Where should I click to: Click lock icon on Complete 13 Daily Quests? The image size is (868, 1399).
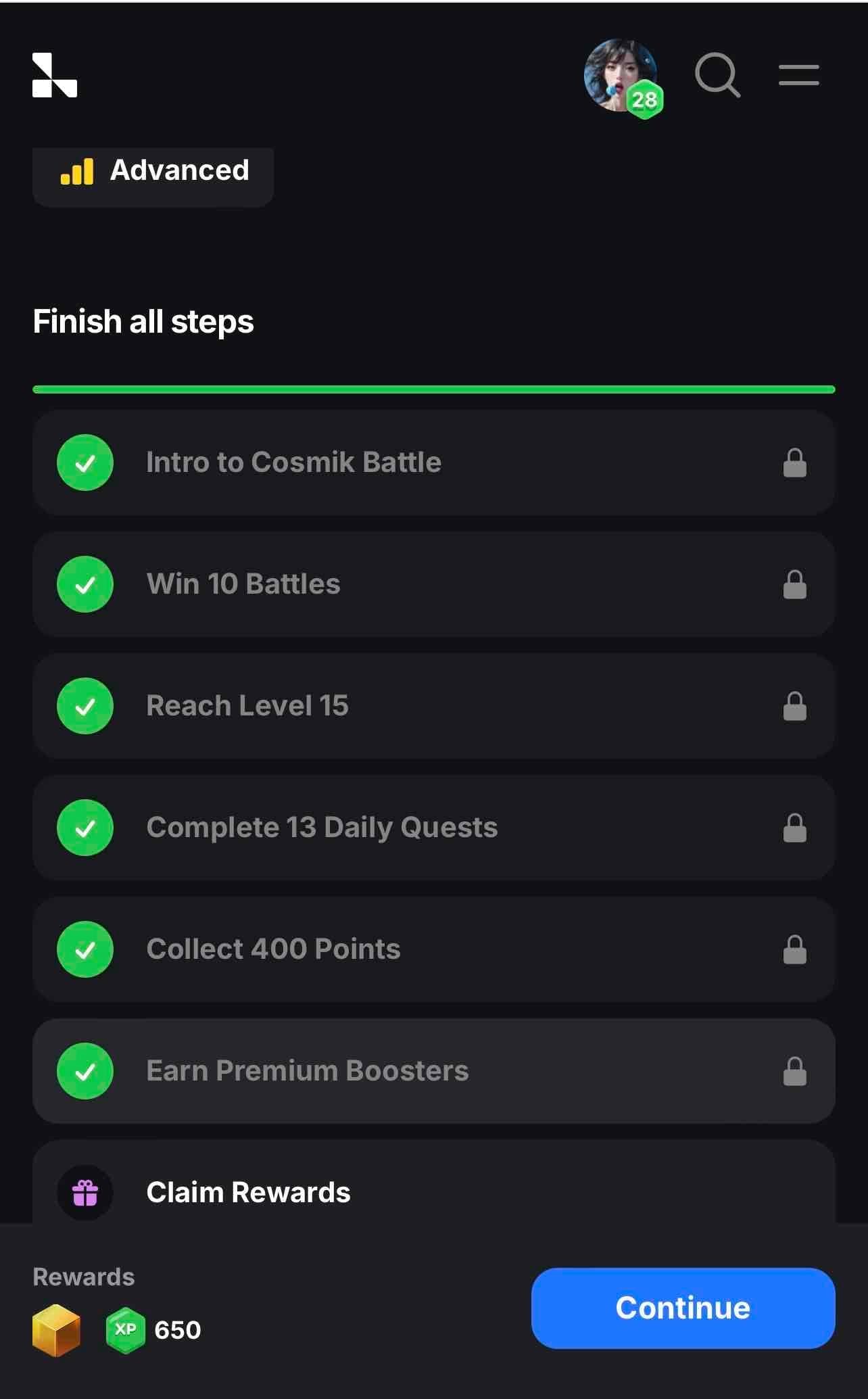pos(794,828)
